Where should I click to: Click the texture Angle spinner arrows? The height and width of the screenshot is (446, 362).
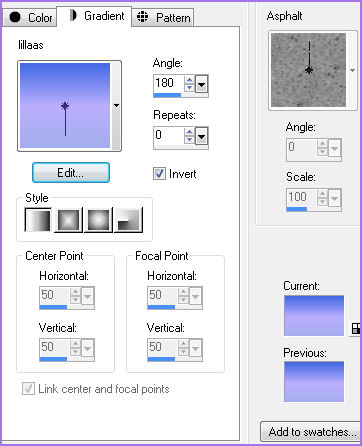pyautogui.click(x=323, y=148)
